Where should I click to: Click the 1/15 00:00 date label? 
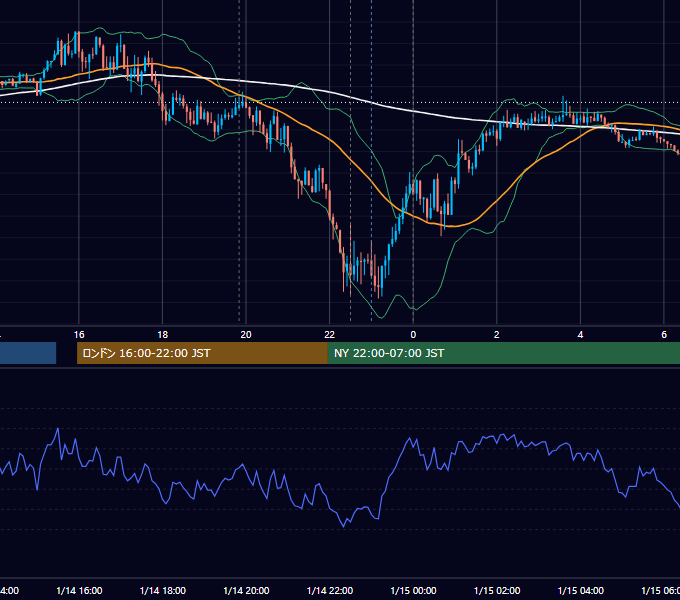click(413, 590)
